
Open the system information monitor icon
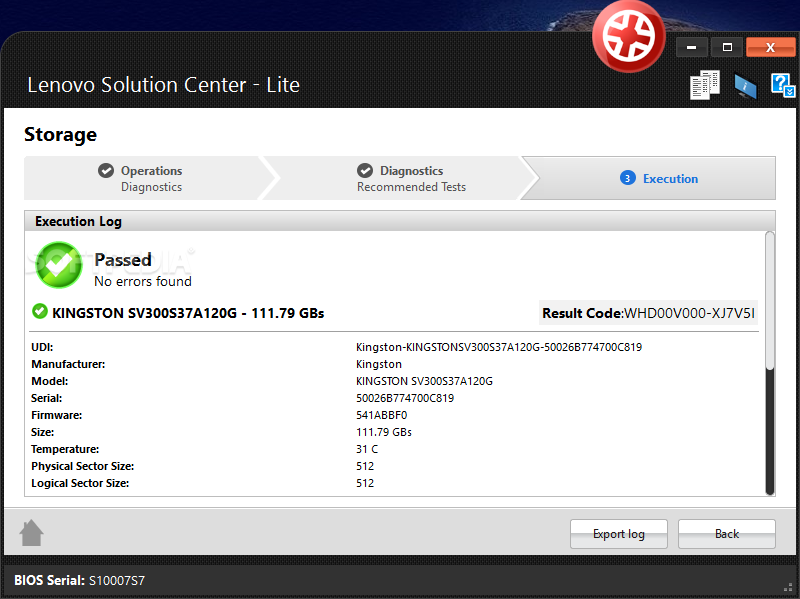pyautogui.click(x=745, y=86)
